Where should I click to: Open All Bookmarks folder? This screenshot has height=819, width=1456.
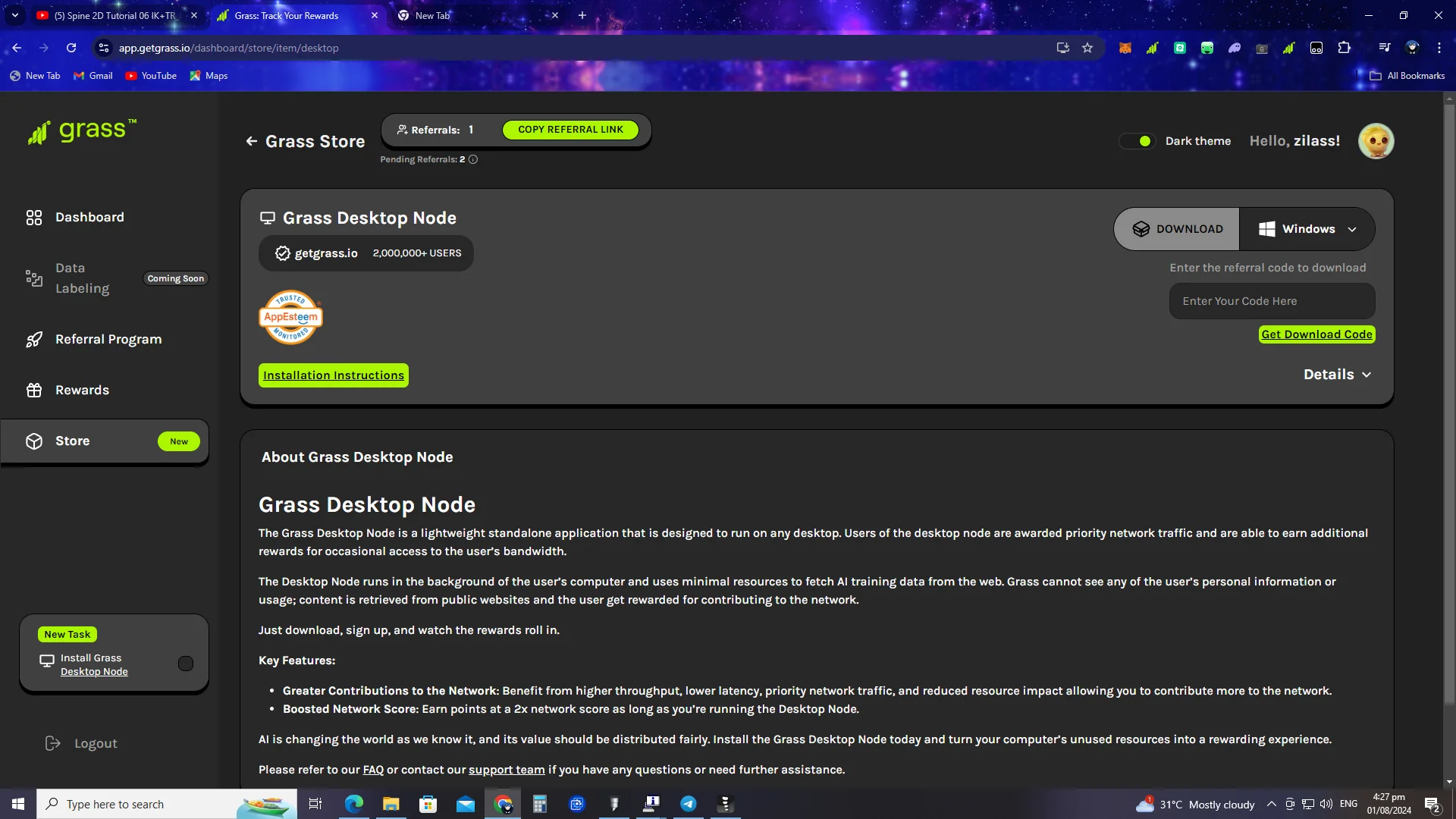click(x=1407, y=76)
